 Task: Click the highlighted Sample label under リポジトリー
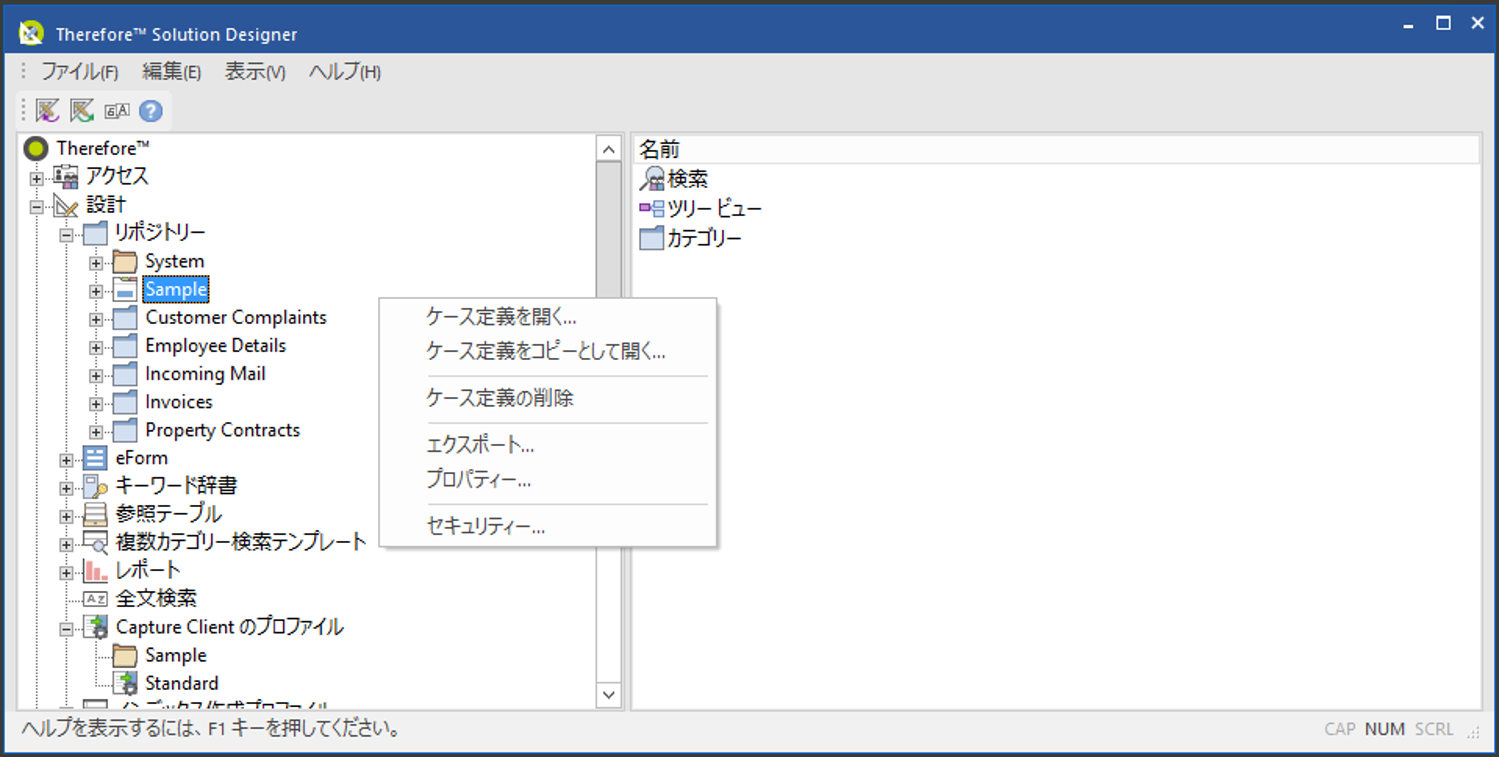176,290
